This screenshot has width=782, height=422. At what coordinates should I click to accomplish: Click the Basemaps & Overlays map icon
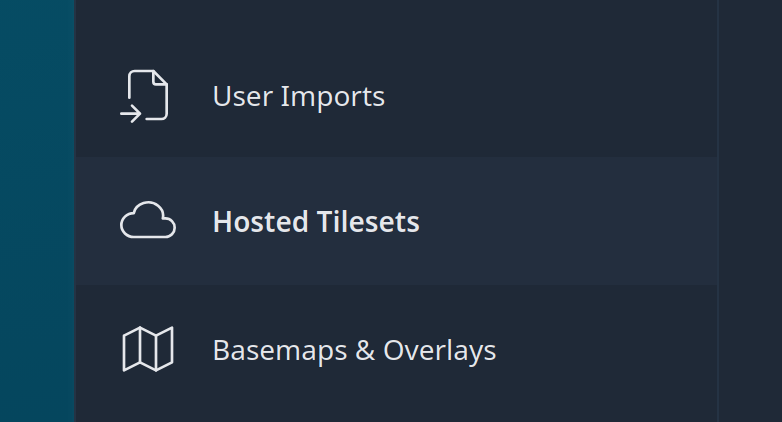[x=147, y=350]
